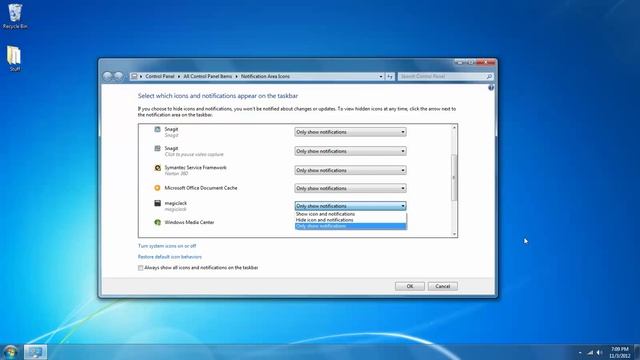Click the list scroll up arrow

(x=454, y=128)
